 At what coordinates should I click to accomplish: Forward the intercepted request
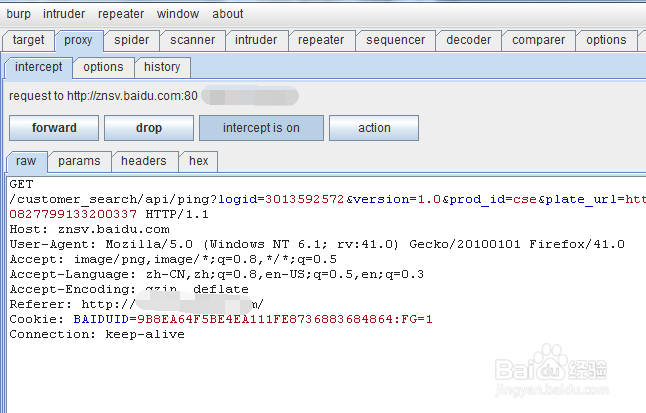54,128
